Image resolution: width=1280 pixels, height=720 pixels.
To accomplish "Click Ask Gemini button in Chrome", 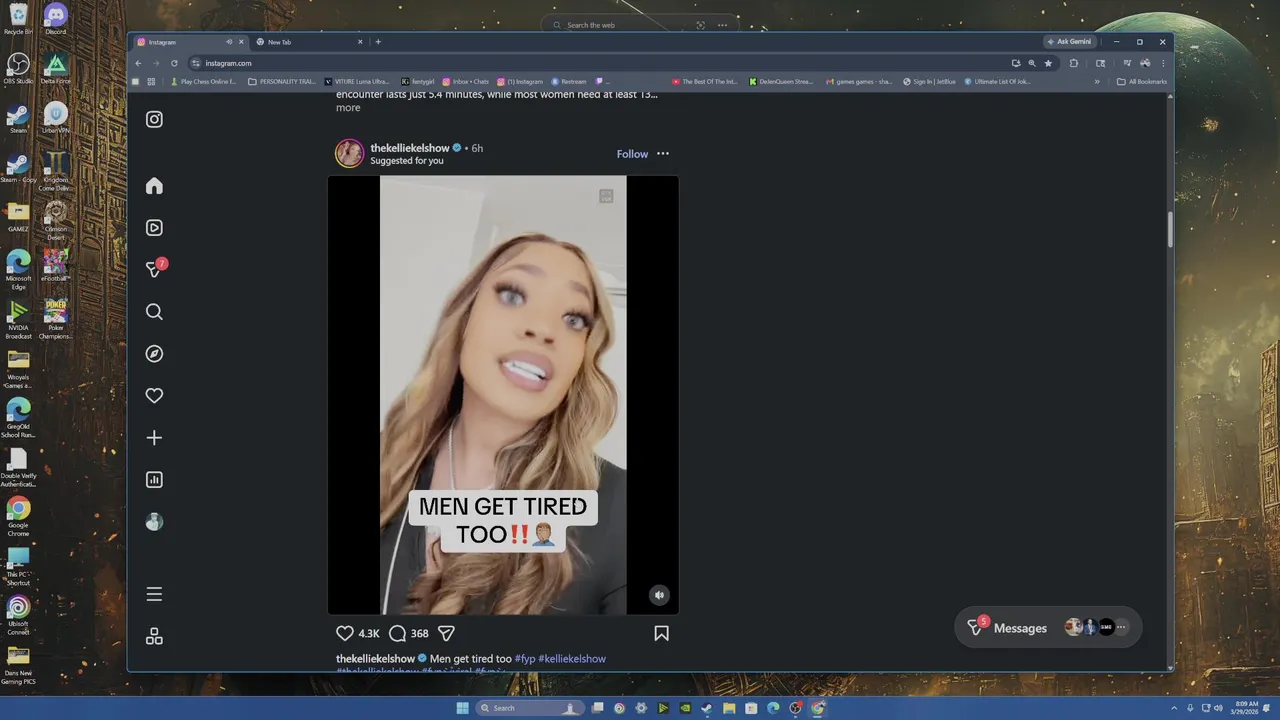I will (x=1069, y=42).
